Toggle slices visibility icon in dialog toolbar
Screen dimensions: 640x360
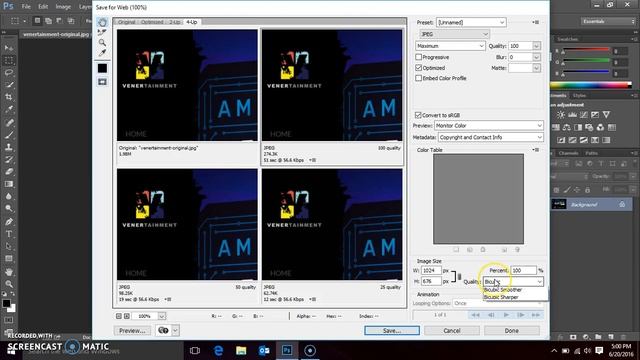point(102,82)
